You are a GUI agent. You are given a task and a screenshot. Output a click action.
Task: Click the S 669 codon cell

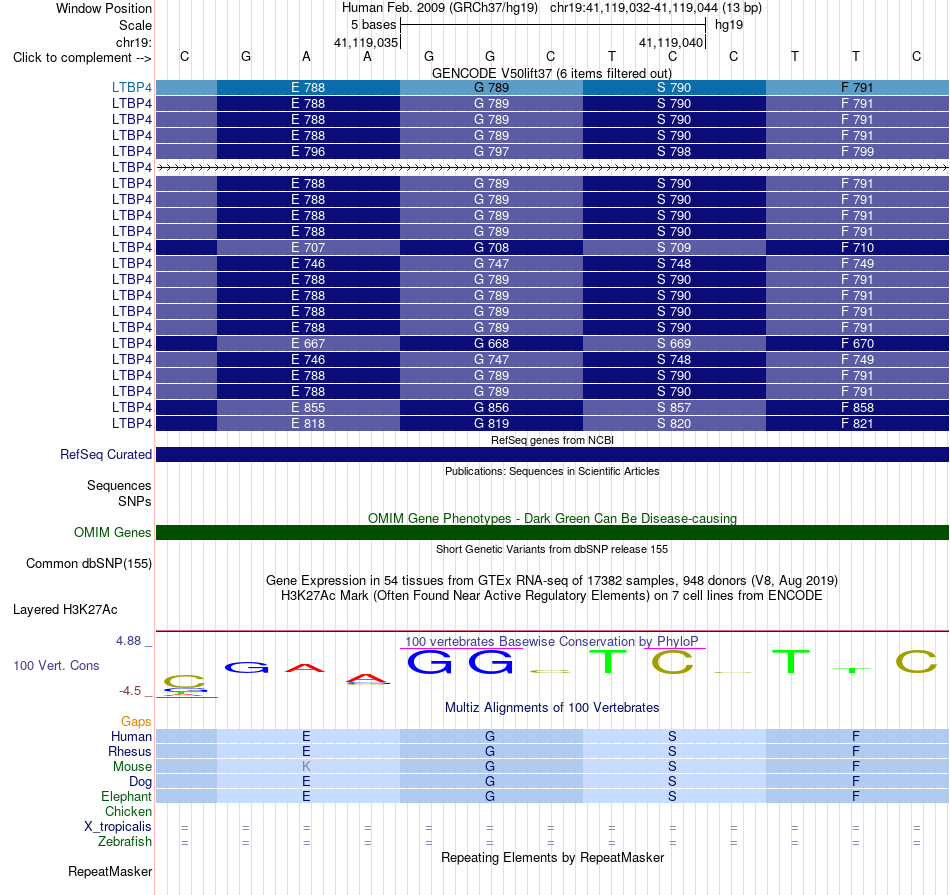coord(674,344)
